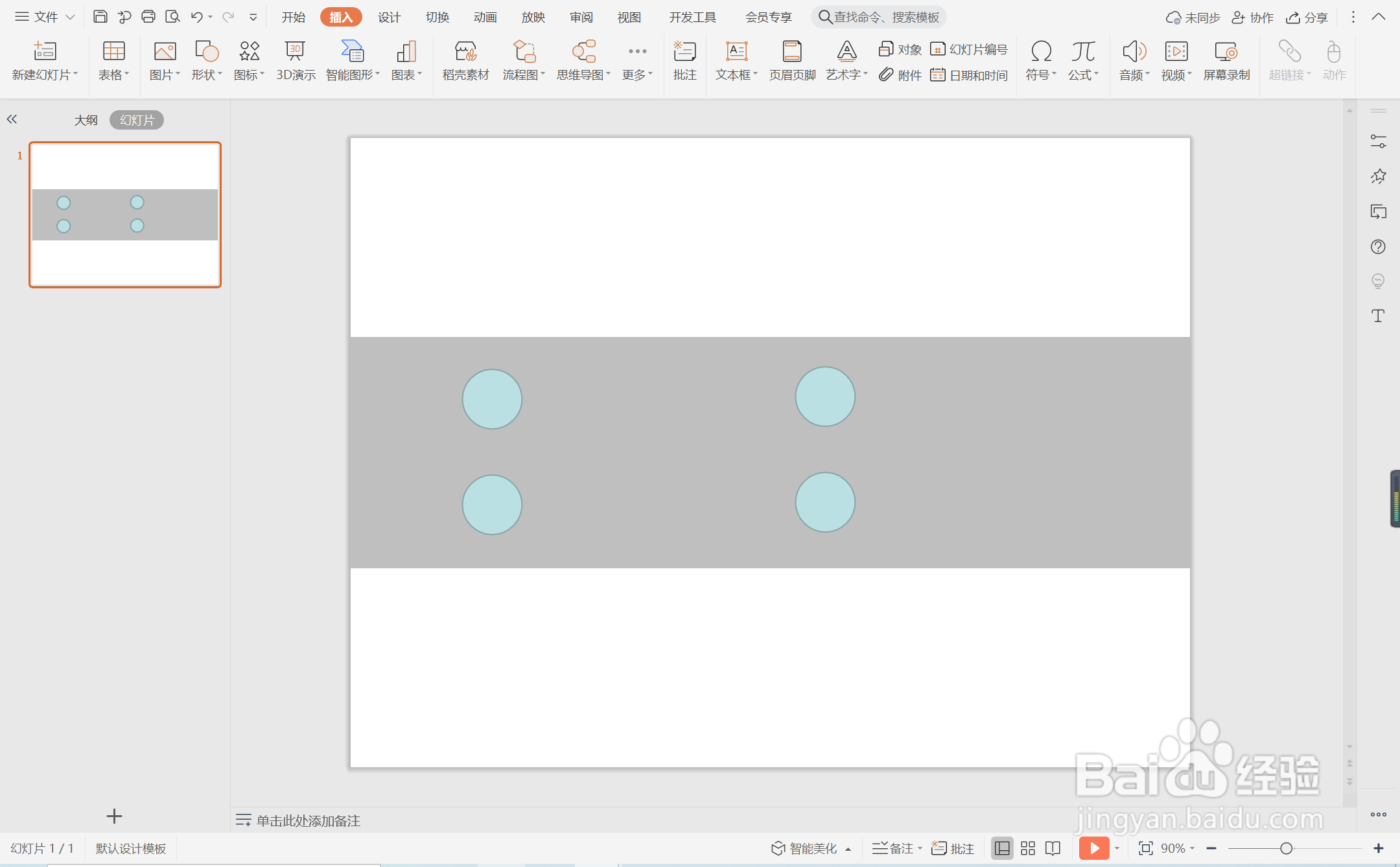Insert 页眉页脚 header and footer
Viewport: 1400px width, 867px height.
pyautogui.click(x=792, y=61)
